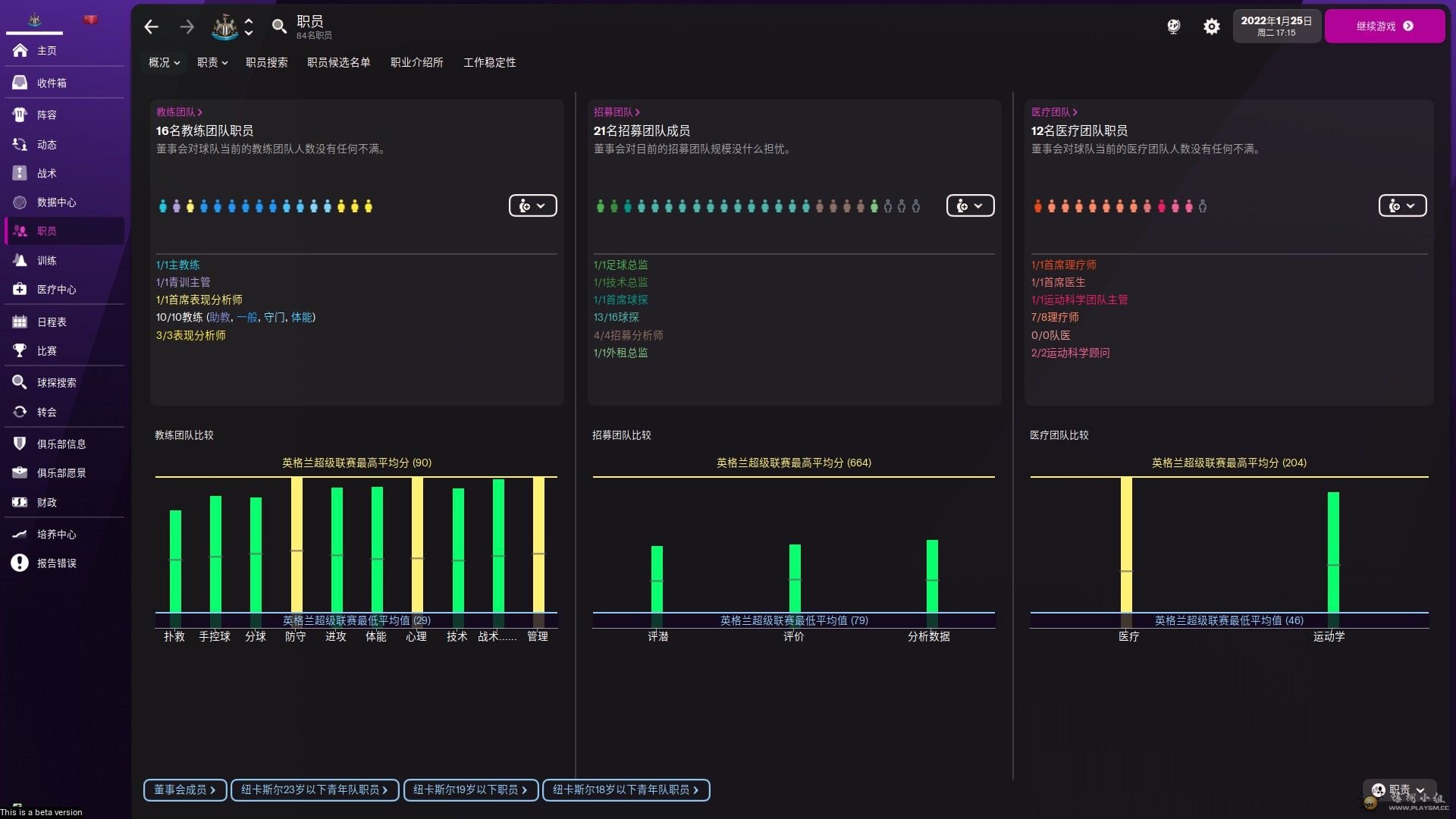Open the 战术 tactics icon
This screenshot has width=1456, height=819.
pyautogui.click(x=20, y=173)
